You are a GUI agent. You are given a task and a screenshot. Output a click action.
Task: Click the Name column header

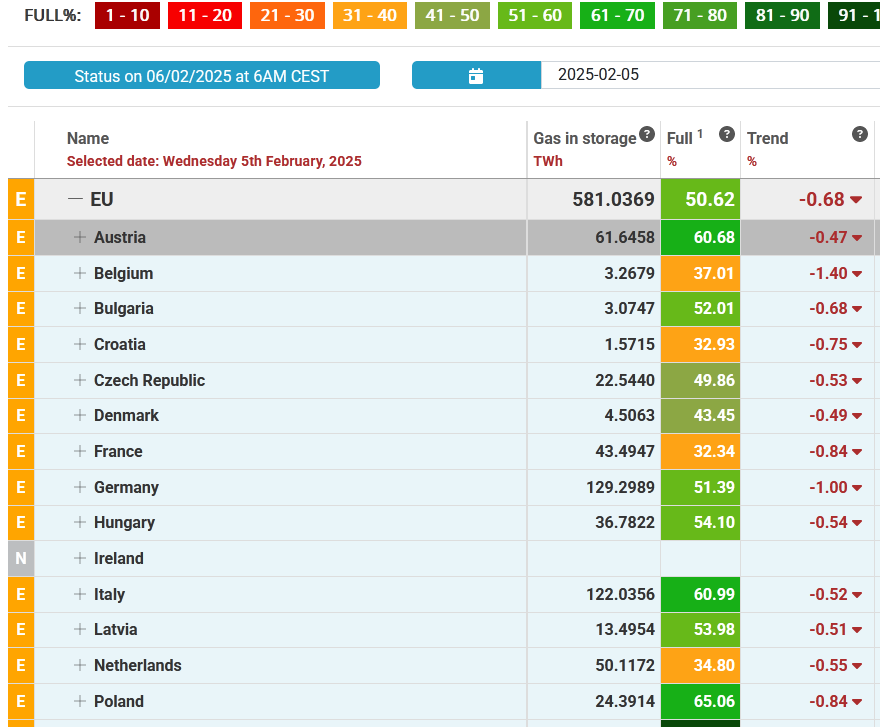(88, 138)
